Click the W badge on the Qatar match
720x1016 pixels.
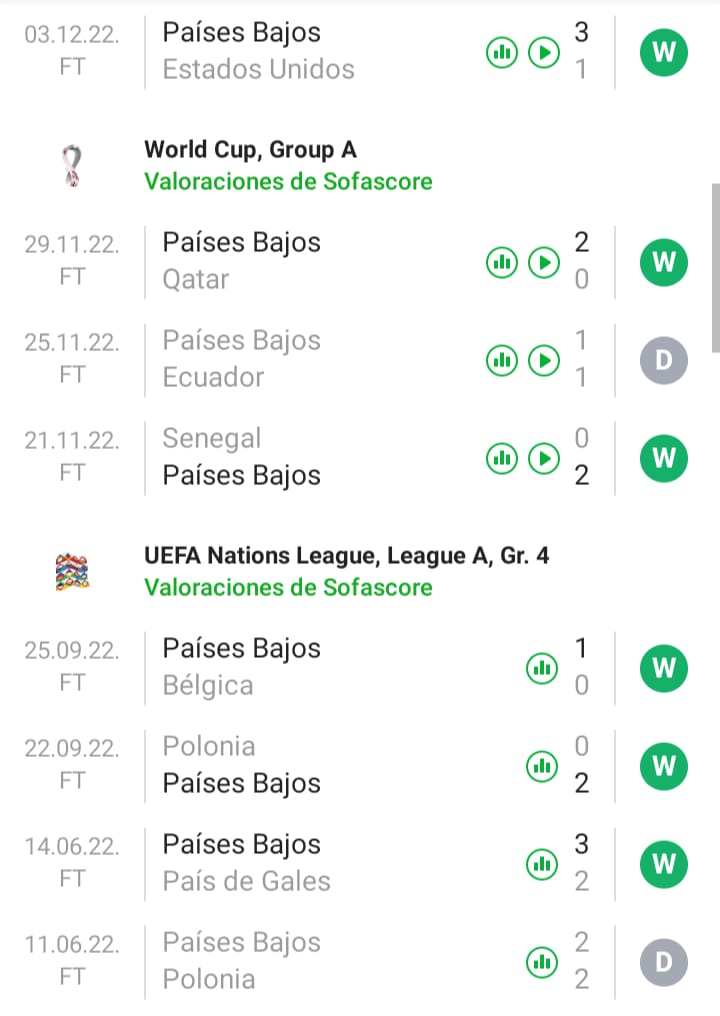pos(664,262)
